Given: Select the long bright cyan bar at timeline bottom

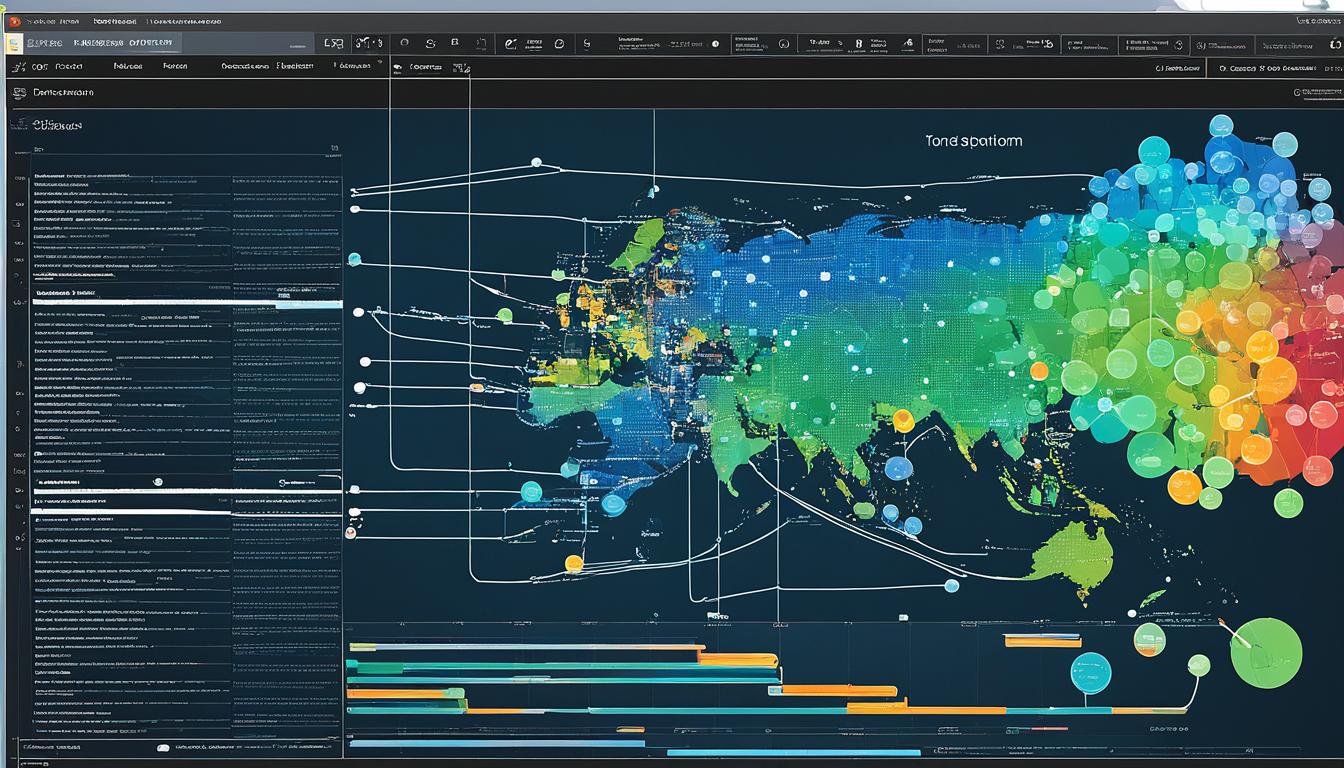Looking at the screenshot, I should point(794,752).
